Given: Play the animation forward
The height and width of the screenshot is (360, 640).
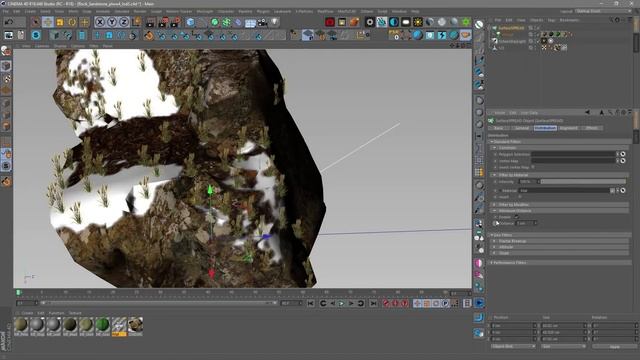Looking at the screenshot, I should pyautogui.click(x=342, y=303).
